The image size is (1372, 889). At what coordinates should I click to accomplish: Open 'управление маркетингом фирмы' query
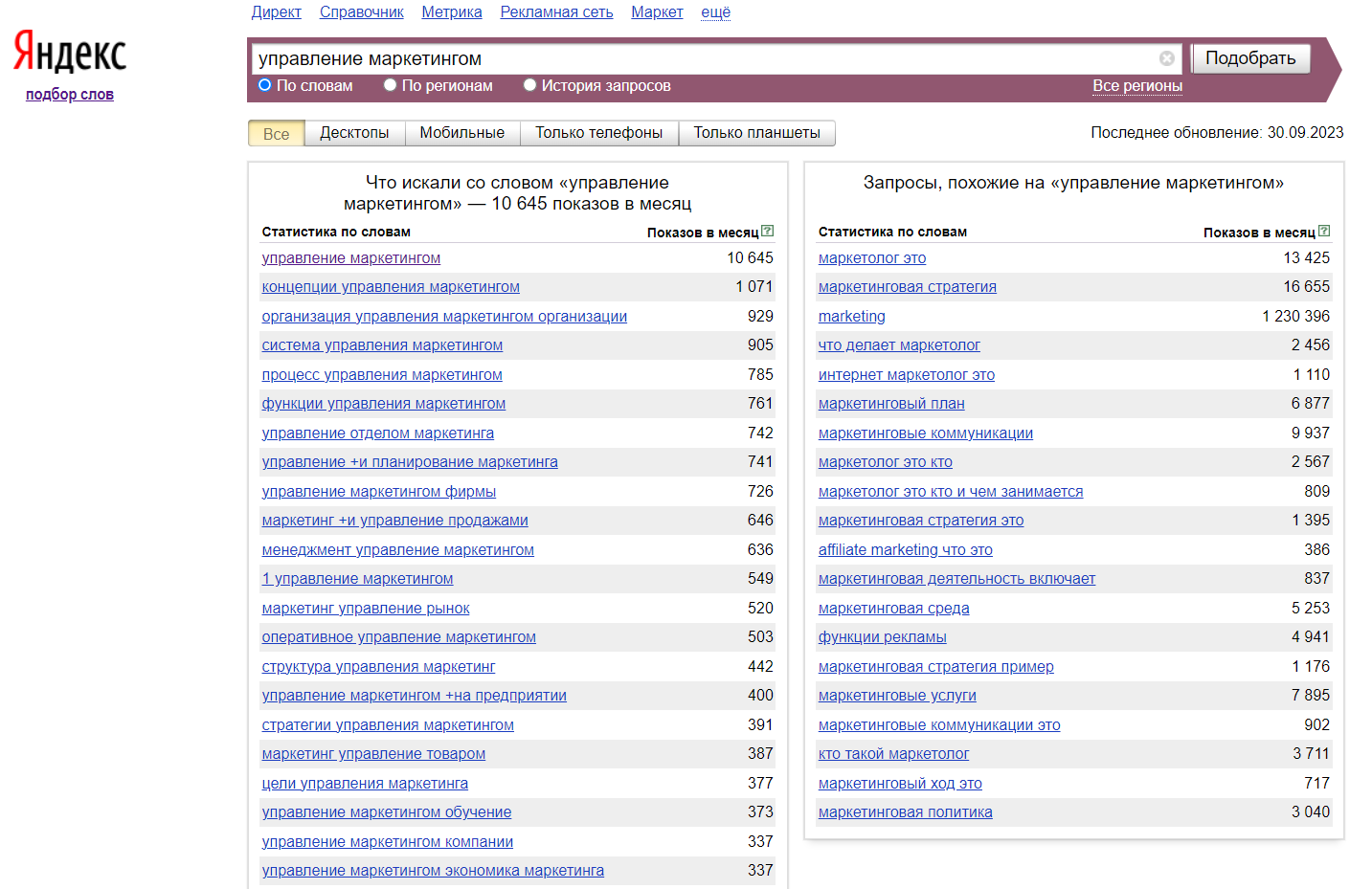[379, 491]
